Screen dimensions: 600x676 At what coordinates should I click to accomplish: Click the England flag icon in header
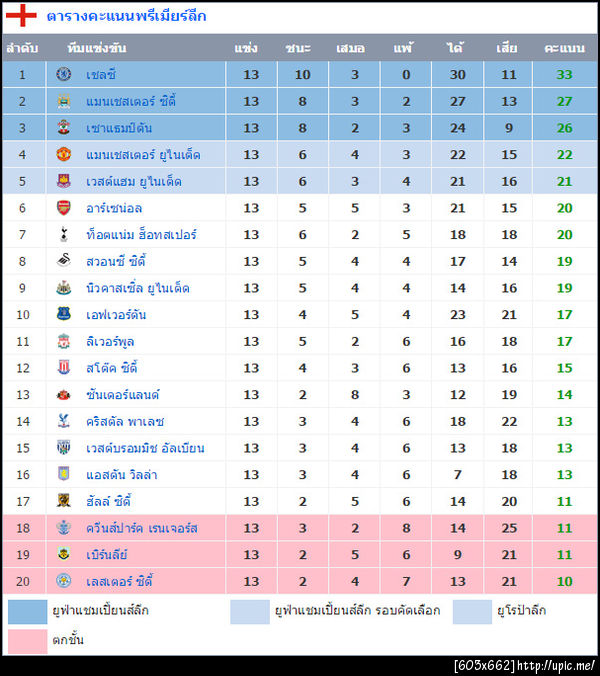pyautogui.click(x=22, y=16)
